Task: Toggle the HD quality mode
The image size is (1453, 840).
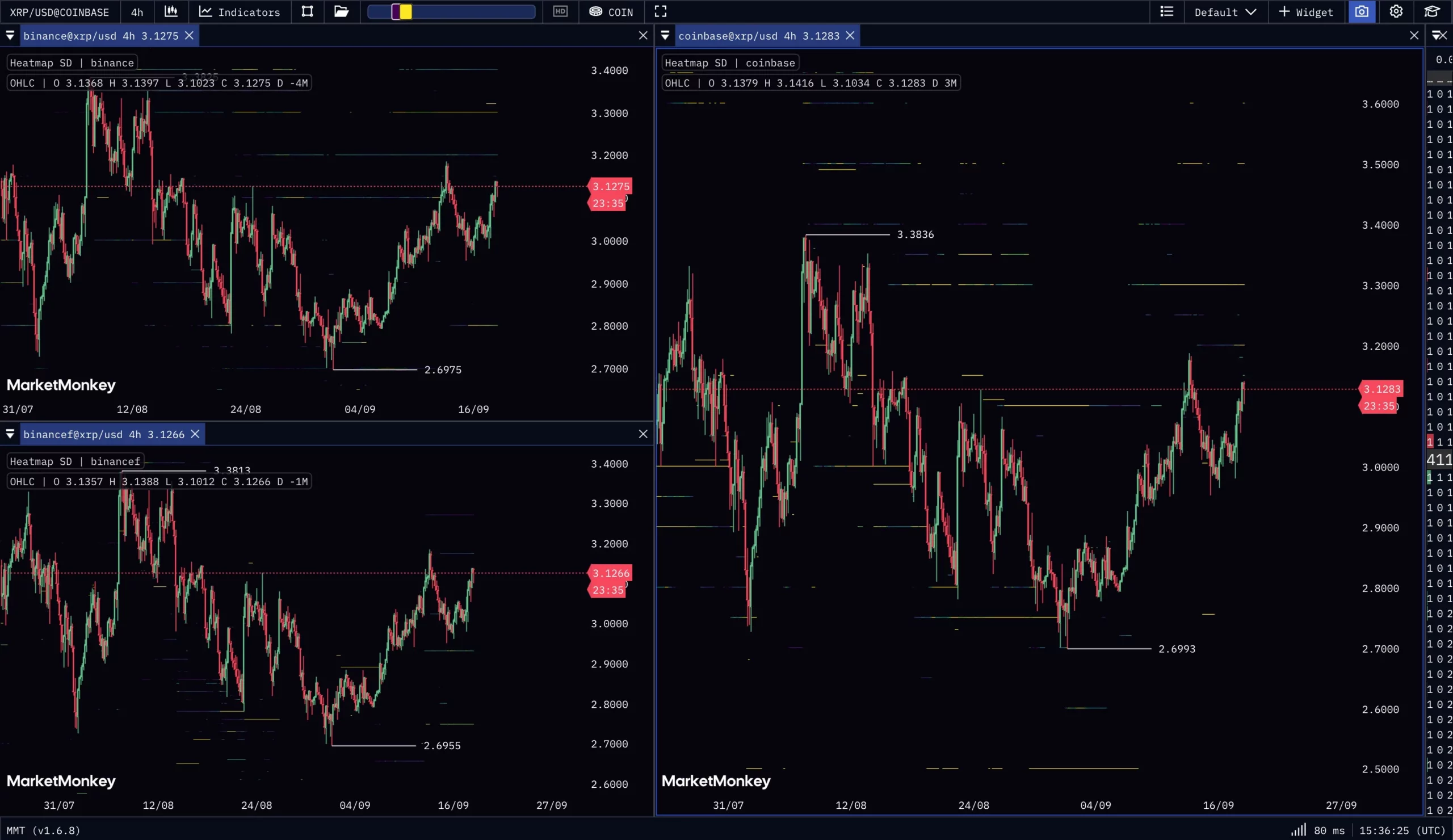Action: point(560,11)
